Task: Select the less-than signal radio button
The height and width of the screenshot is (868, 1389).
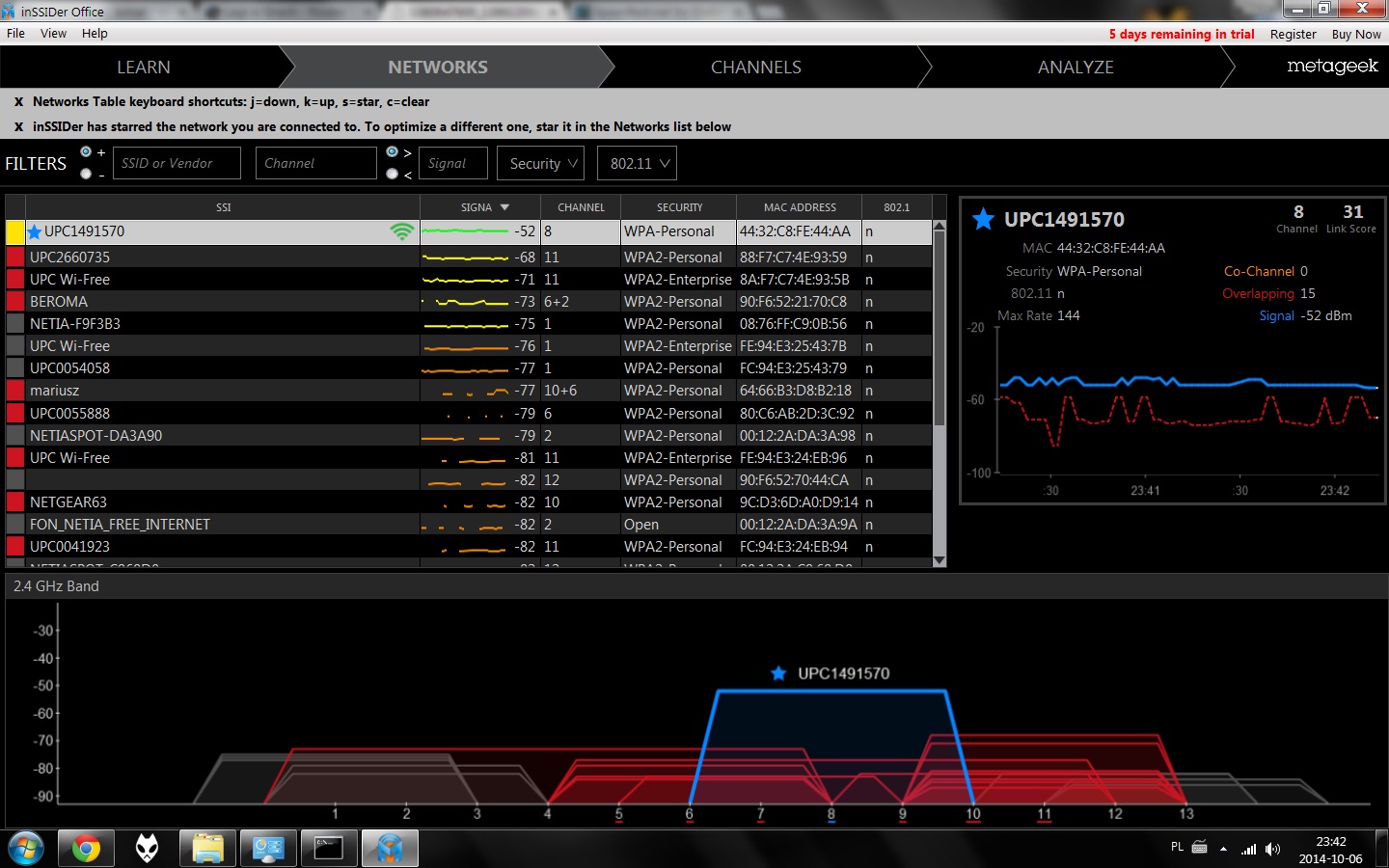Action: pos(393,174)
